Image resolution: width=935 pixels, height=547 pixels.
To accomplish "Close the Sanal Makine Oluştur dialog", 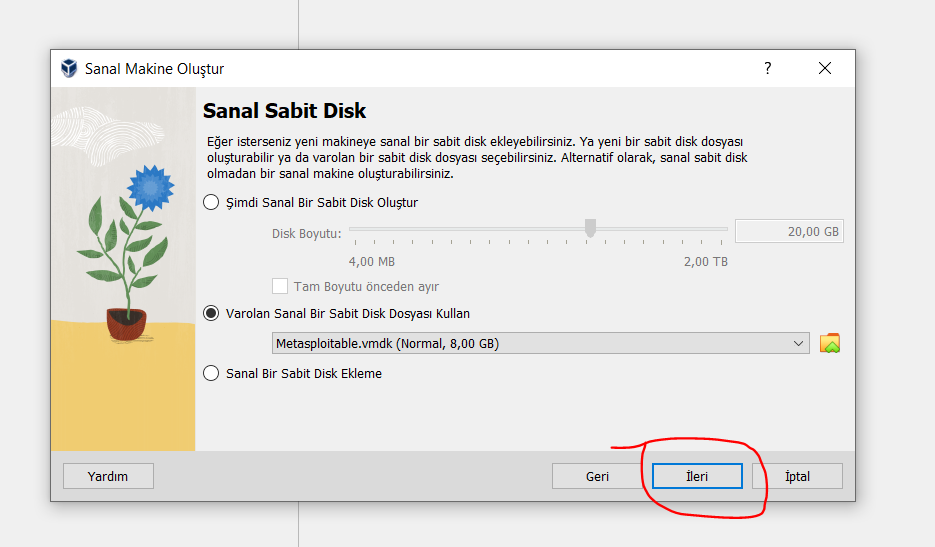I will 825,68.
